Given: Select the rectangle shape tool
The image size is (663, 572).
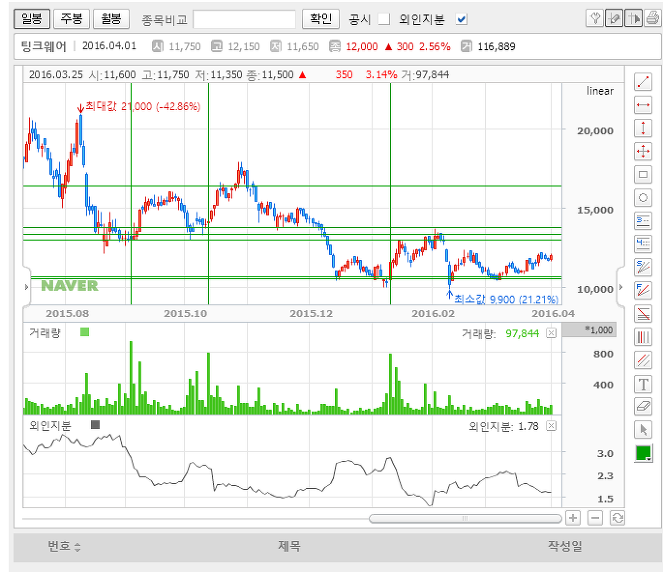Looking at the screenshot, I should click(x=643, y=174).
